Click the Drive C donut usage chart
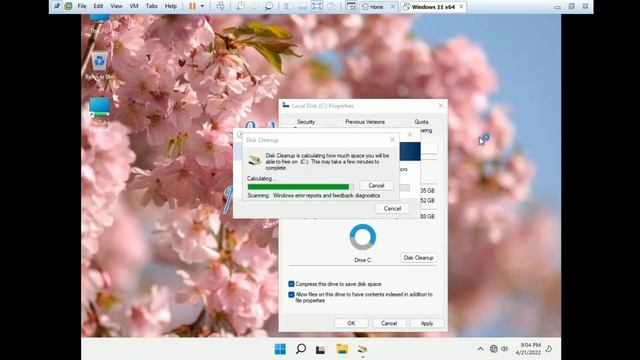Image resolution: width=640 pixels, height=360 pixels. click(362, 237)
